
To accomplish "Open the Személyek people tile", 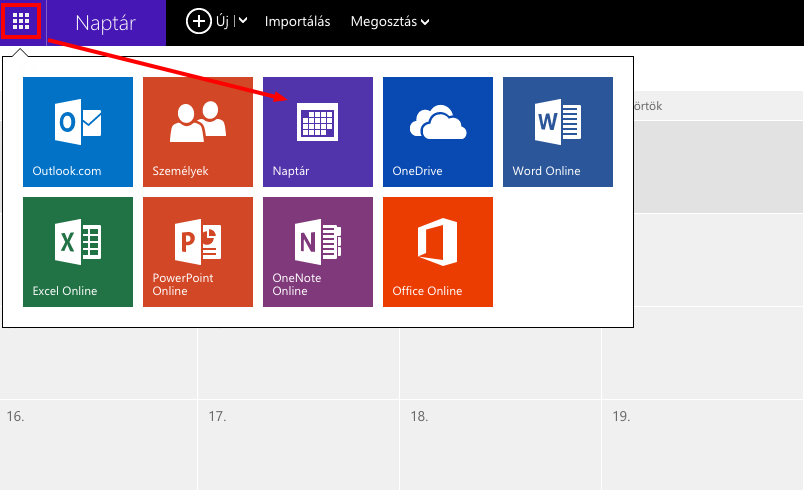I will coord(198,132).
